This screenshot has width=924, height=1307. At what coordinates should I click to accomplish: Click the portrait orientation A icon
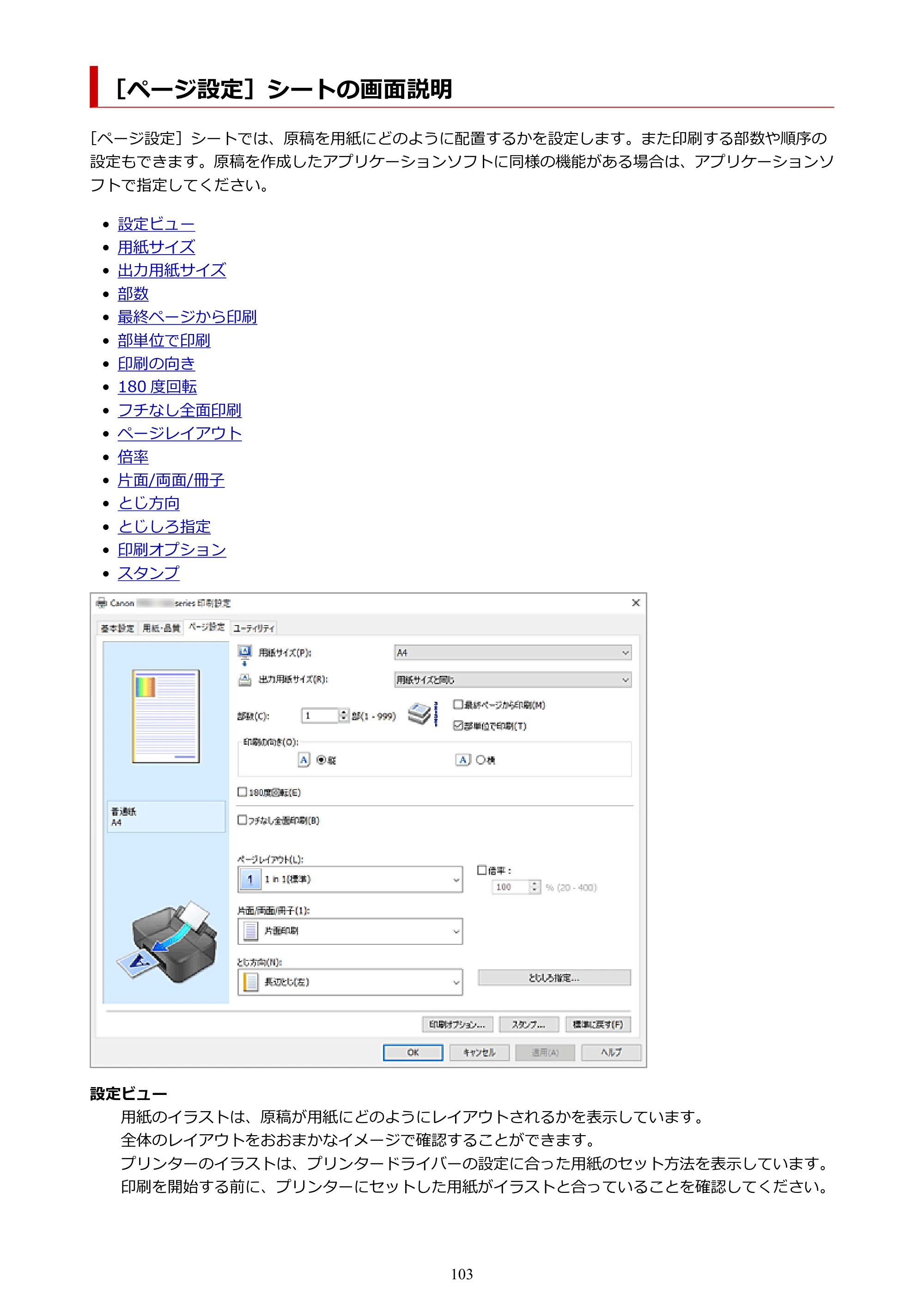point(304,760)
